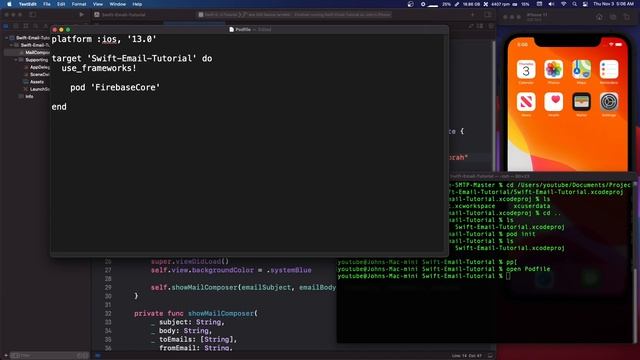The image size is (640, 360).
Task: Select the Xcode project navigator folder icon
Action: tap(6, 26)
